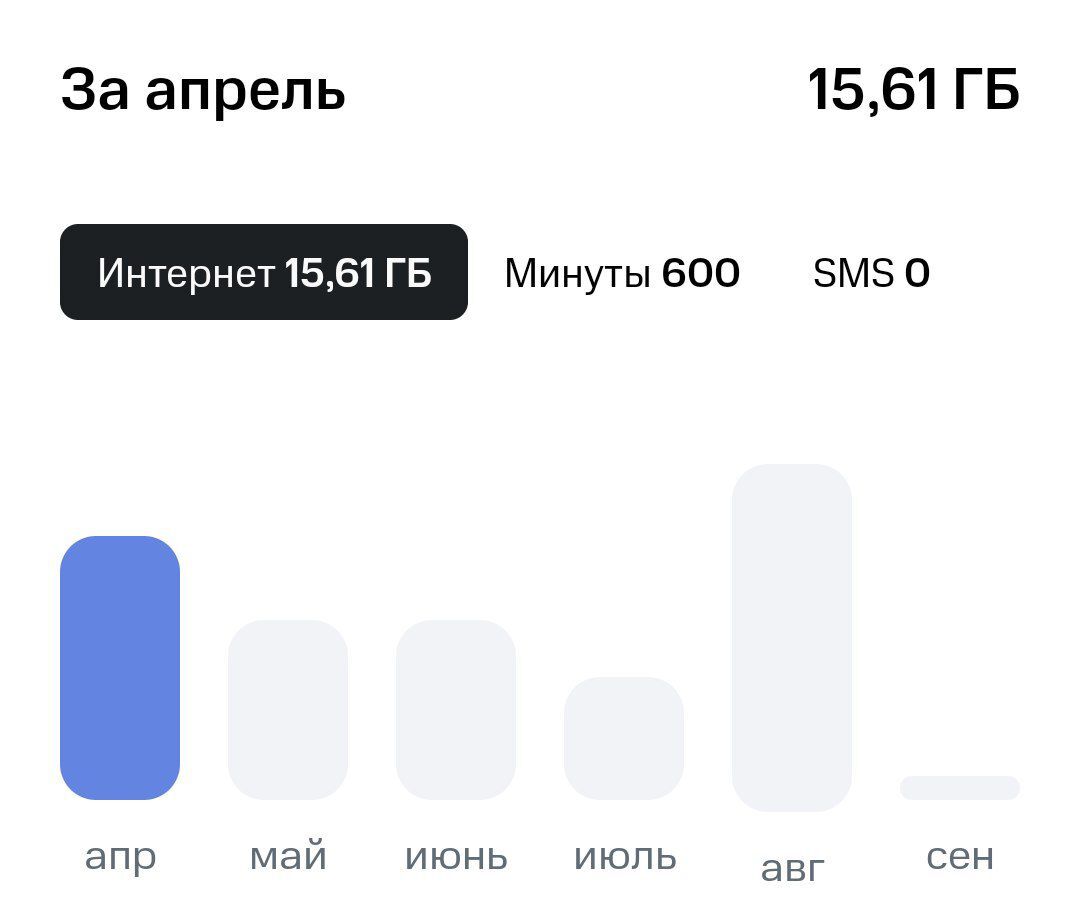Open the SMS 0 tab
The image size is (1080, 917).
(871, 274)
